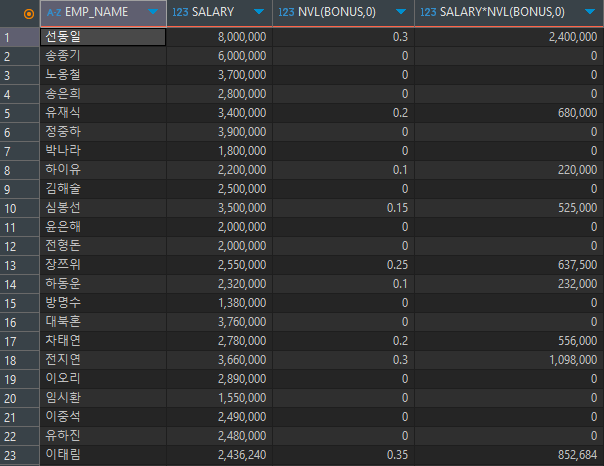This screenshot has height=466, width=604.
Task: Click the name cell 이태림
Action: [103, 455]
